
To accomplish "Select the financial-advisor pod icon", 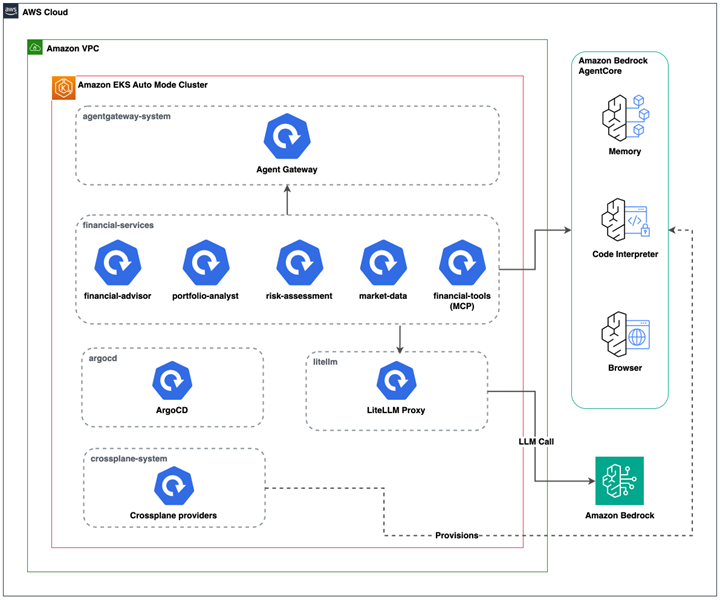I will point(118,263).
